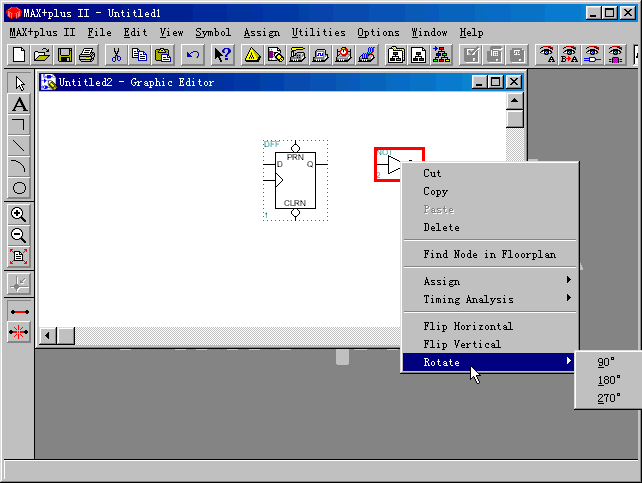Open the Utilities menu in menu bar
This screenshot has width=642, height=483.
[x=318, y=32]
